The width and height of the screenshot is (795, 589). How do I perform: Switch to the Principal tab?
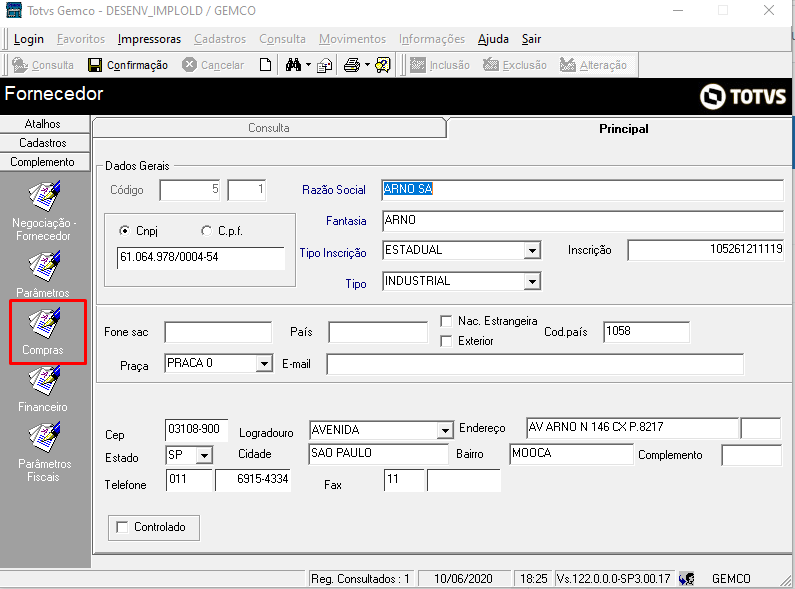tap(623, 129)
